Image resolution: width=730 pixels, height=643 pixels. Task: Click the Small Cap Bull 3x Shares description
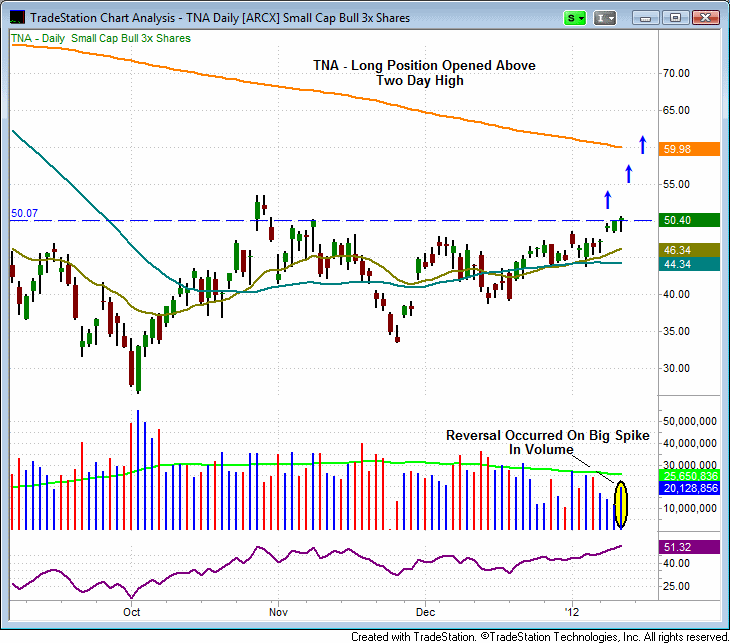tap(131, 38)
